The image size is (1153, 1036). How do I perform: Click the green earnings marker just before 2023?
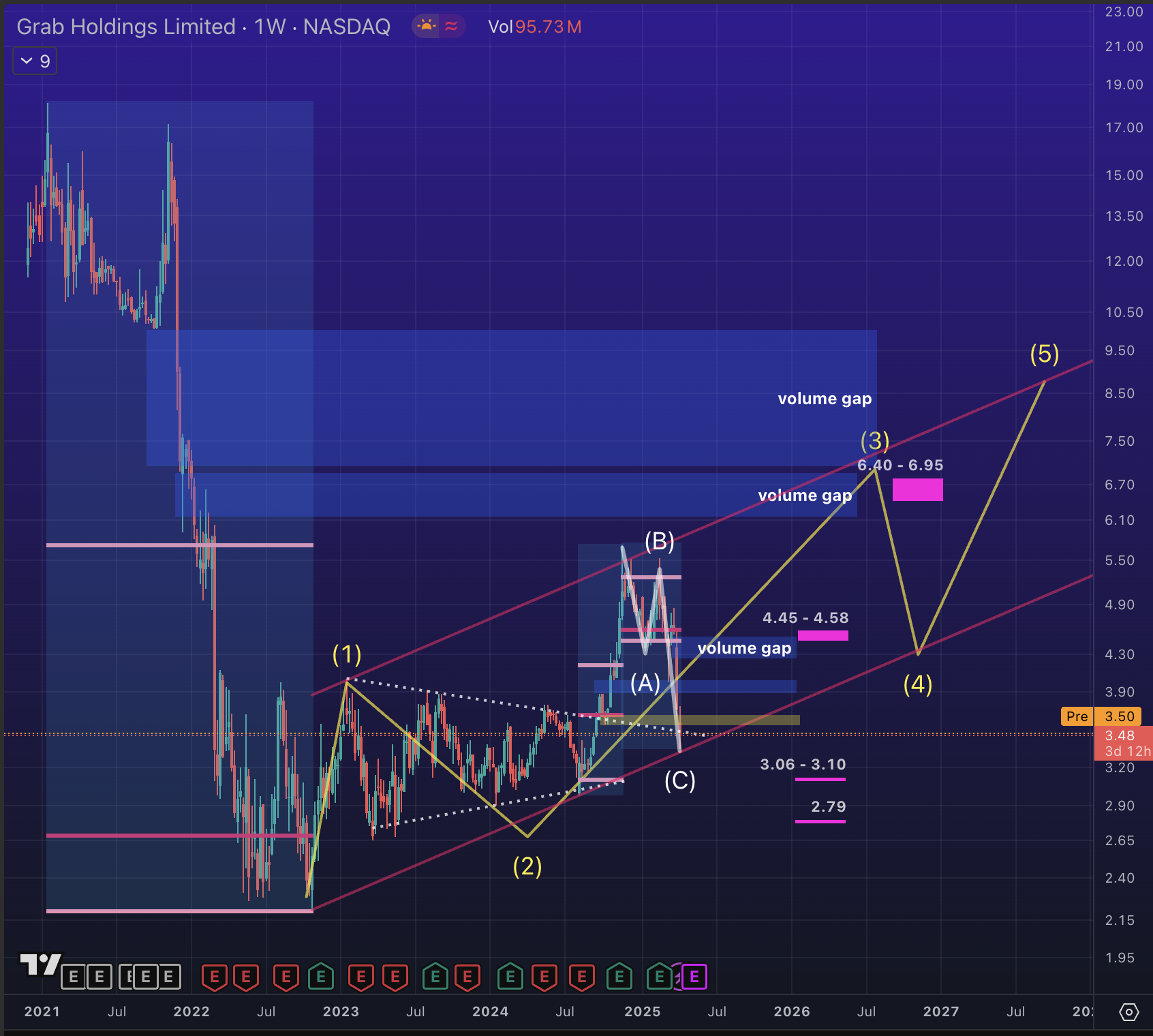tap(321, 977)
